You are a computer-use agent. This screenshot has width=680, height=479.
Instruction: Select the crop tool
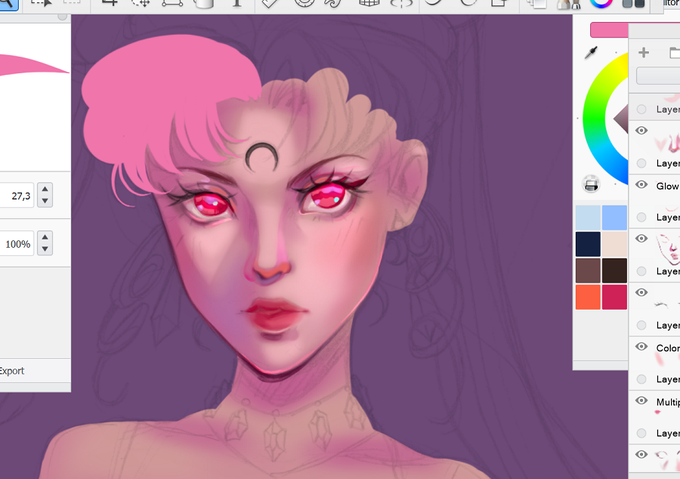click(x=109, y=3)
